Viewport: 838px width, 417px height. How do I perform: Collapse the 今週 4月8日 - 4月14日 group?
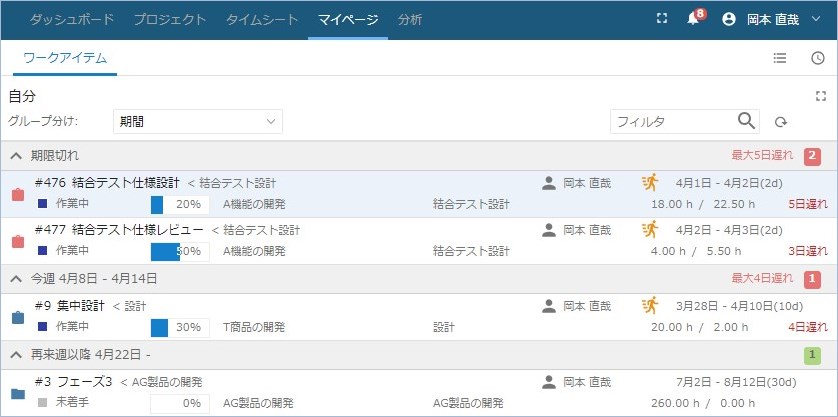(17, 279)
